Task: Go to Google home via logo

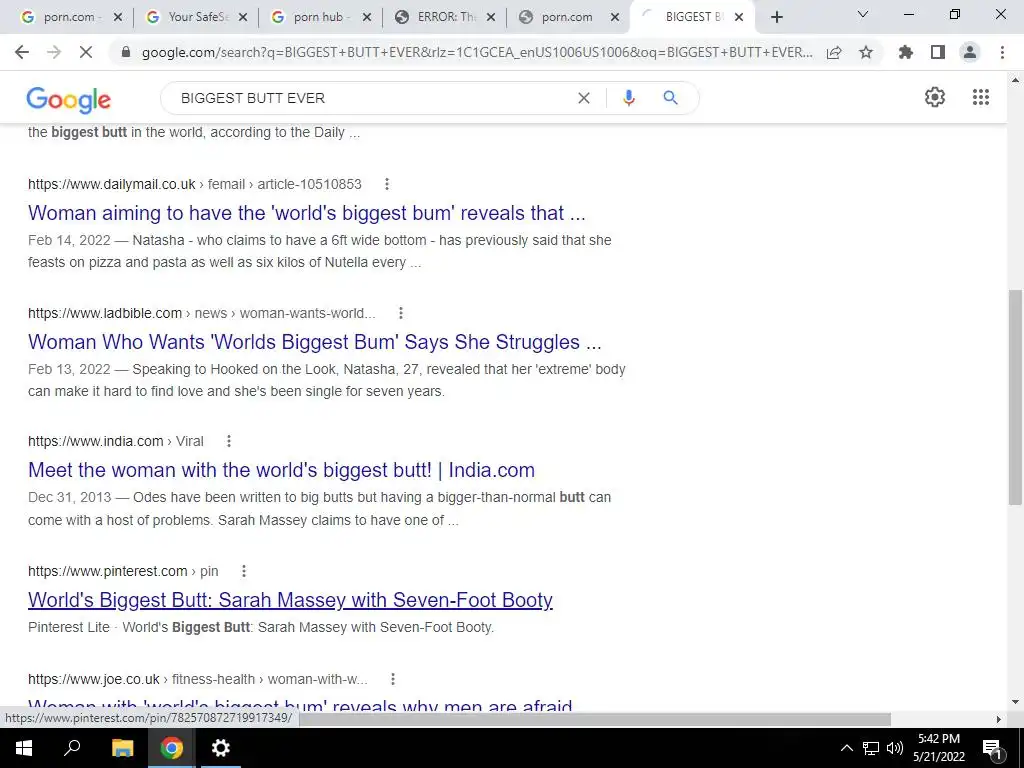Action: tap(69, 100)
